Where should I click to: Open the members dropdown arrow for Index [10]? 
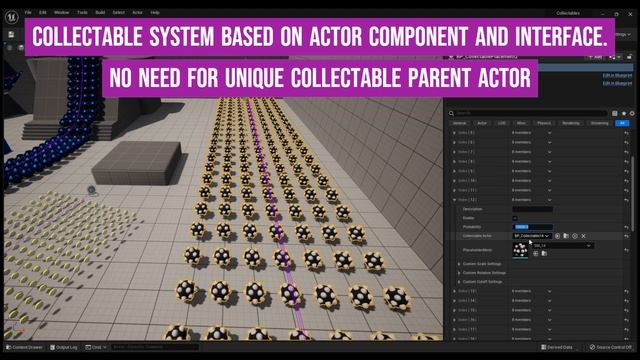(x=549, y=181)
